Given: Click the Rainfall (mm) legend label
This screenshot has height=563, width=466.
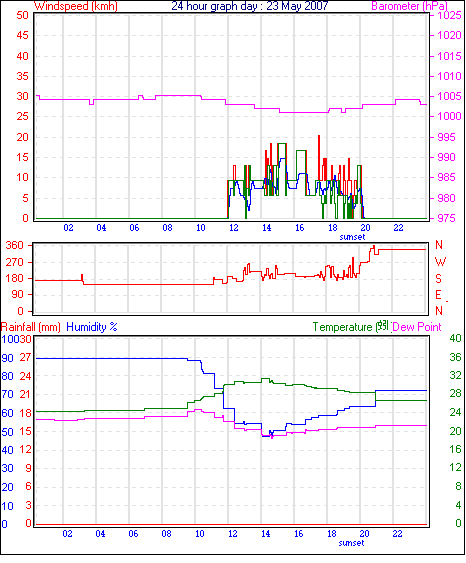Looking at the screenshot, I should coord(31,327).
